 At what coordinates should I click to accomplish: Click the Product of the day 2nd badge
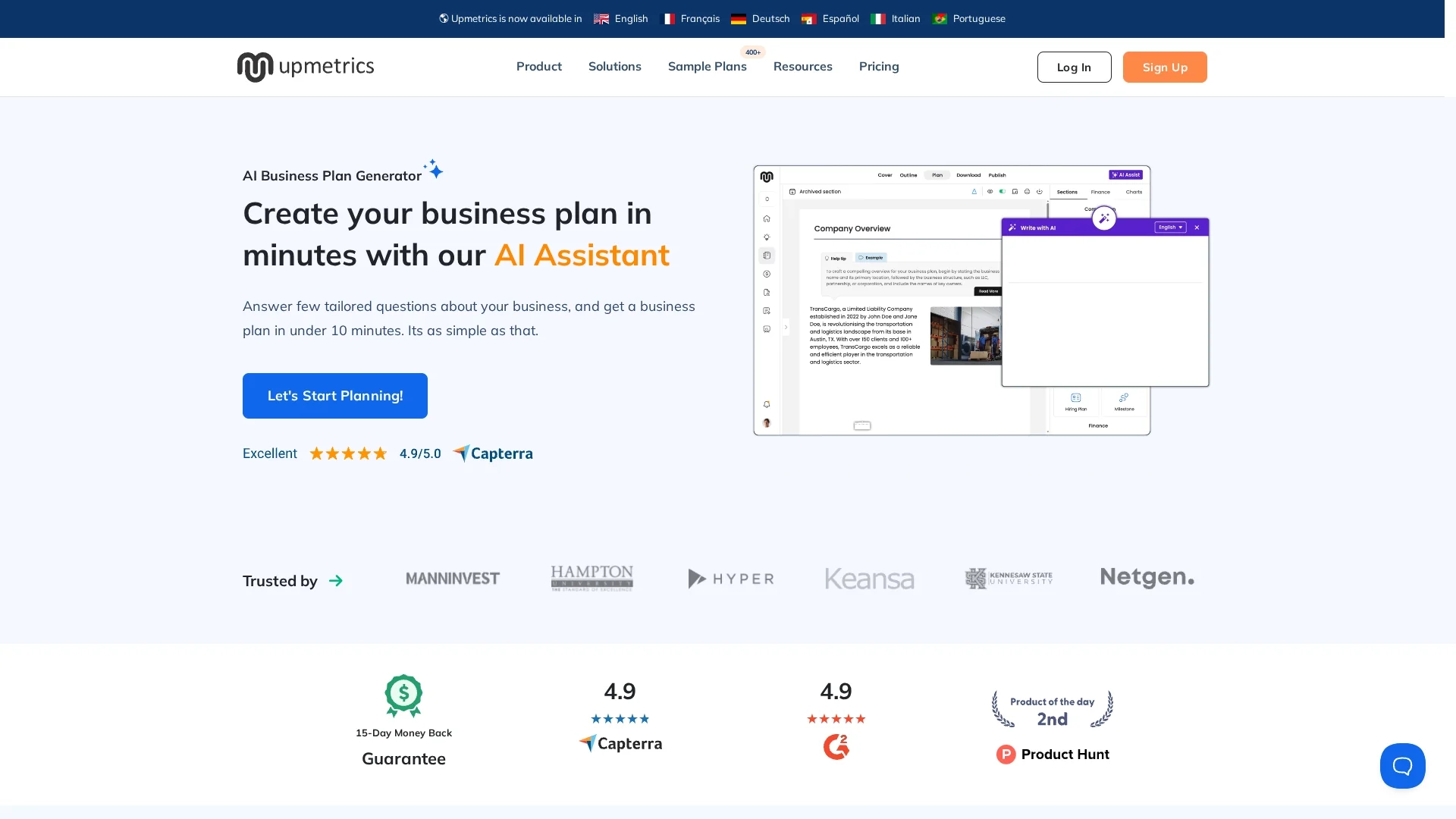coord(1053,709)
